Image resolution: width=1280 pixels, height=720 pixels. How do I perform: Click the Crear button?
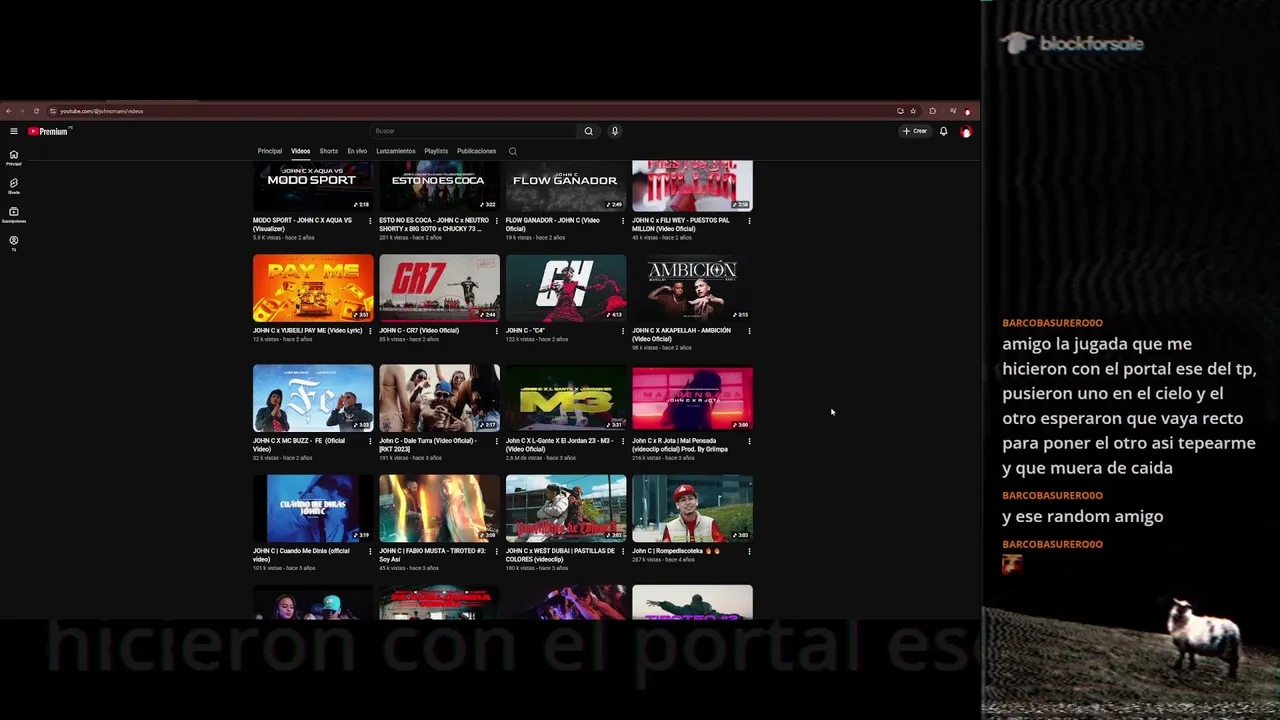click(915, 131)
